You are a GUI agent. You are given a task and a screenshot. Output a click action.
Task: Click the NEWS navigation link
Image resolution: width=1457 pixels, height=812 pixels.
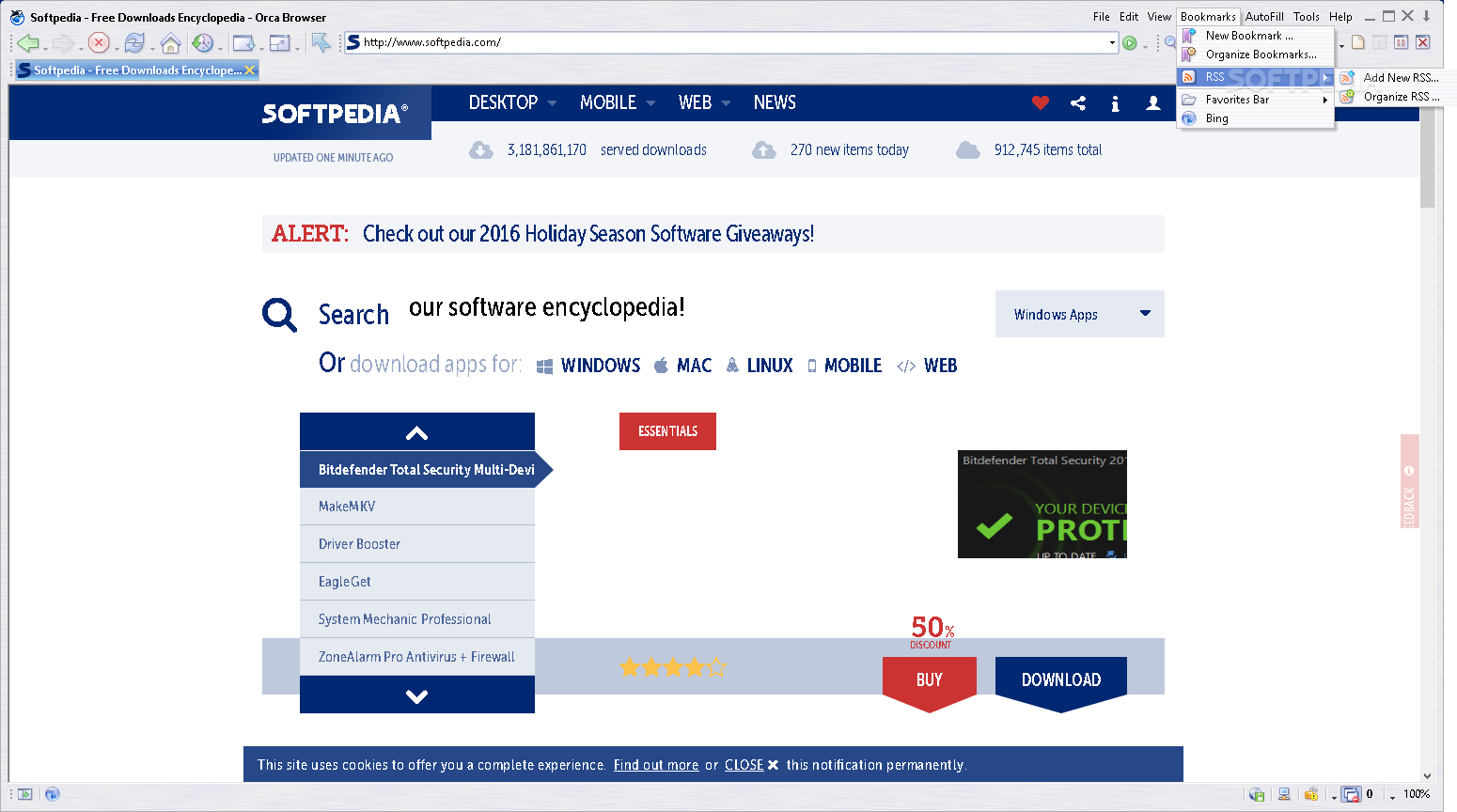coord(775,102)
